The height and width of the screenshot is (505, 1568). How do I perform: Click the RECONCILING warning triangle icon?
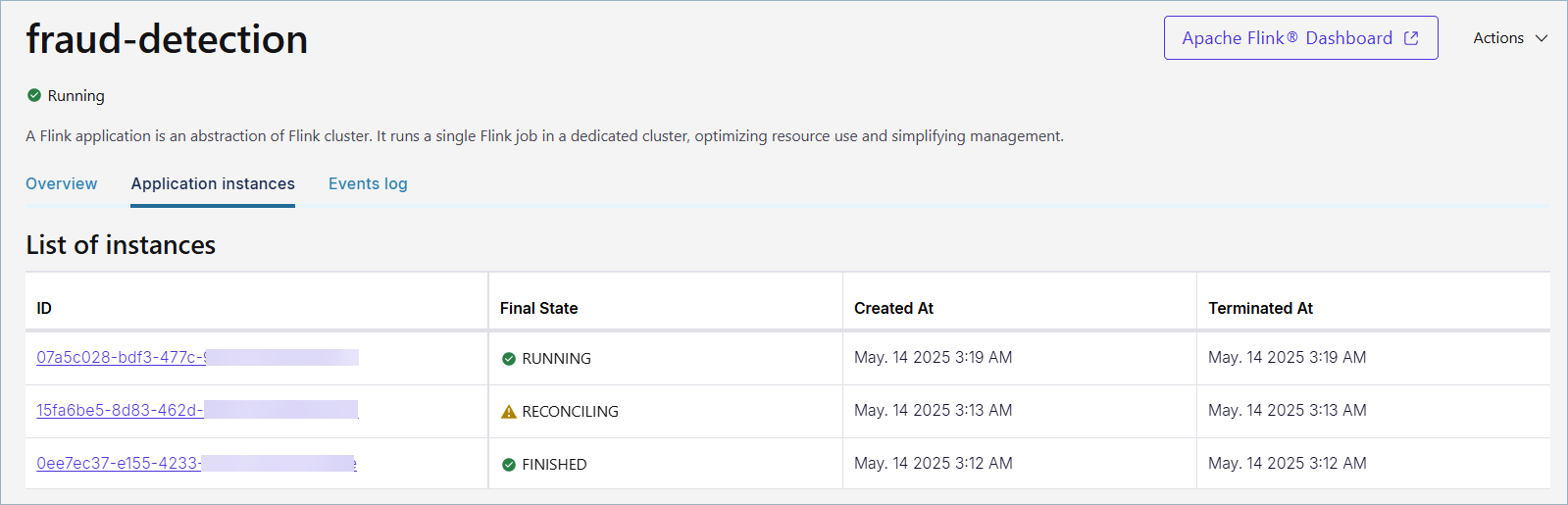[509, 412]
